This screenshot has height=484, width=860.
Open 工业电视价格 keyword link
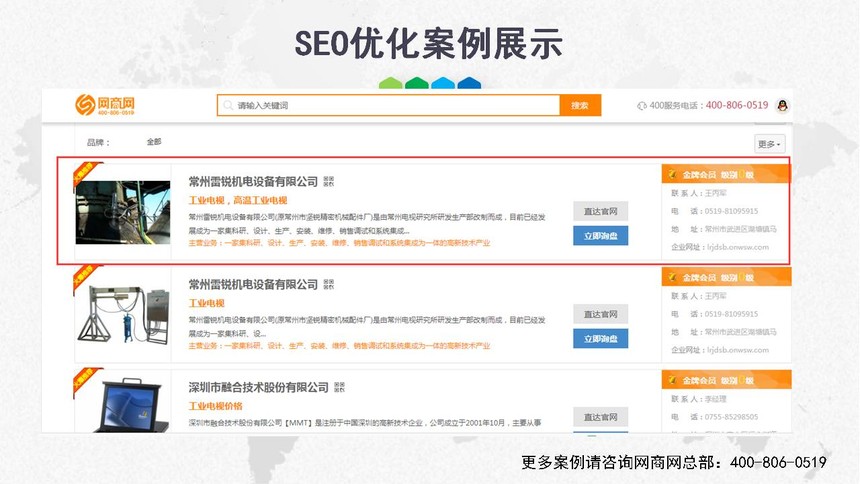click(216, 406)
